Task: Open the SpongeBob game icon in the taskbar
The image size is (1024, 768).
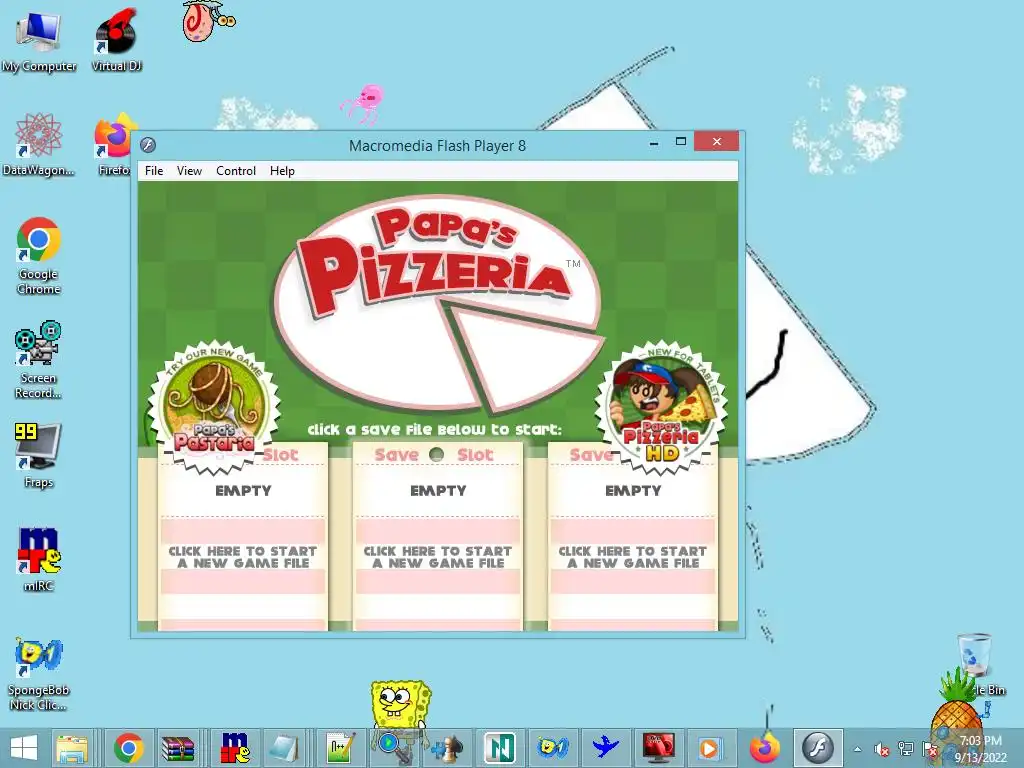Action: (552, 748)
